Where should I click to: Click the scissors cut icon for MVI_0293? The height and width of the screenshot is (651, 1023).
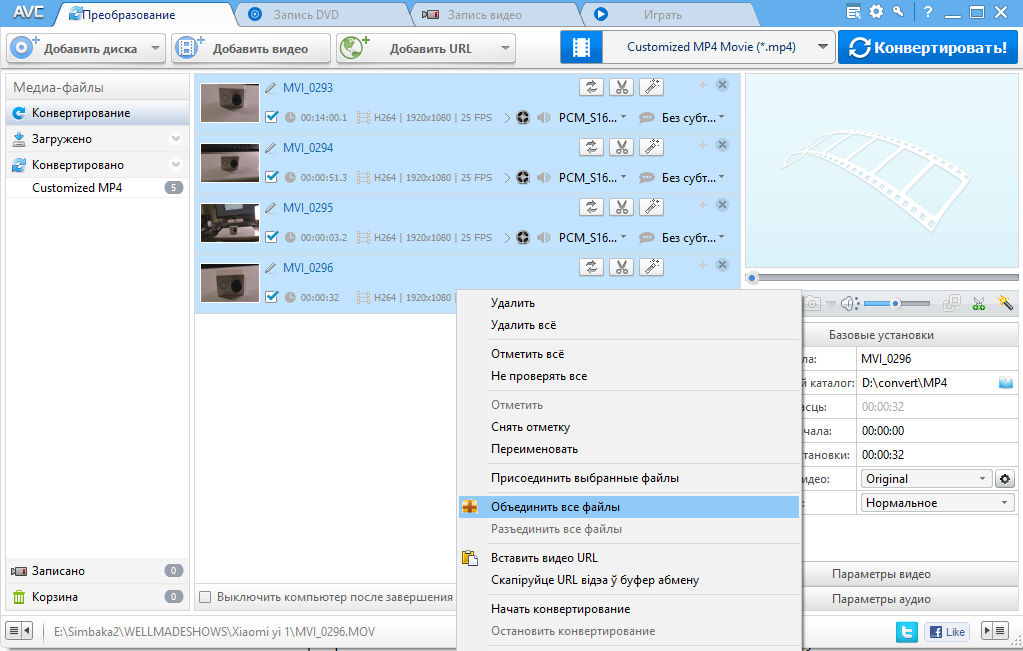coord(621,87)
